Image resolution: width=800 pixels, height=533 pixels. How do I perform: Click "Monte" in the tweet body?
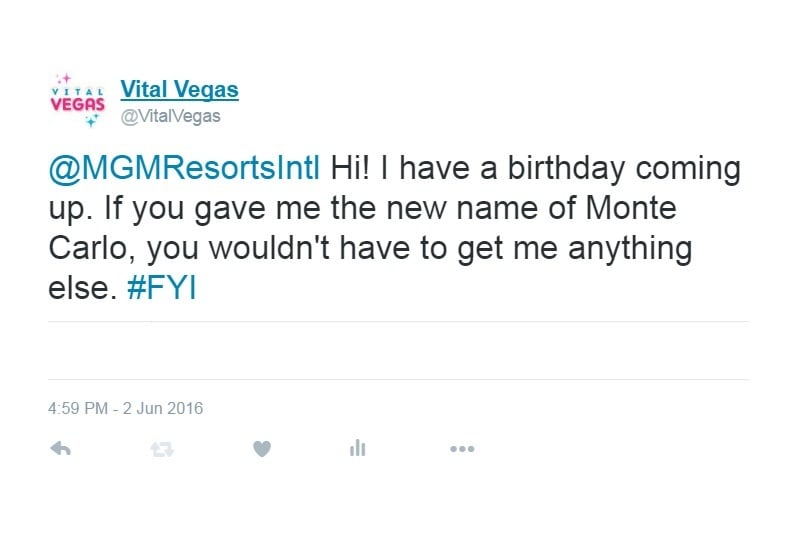(x=631, y=208)
